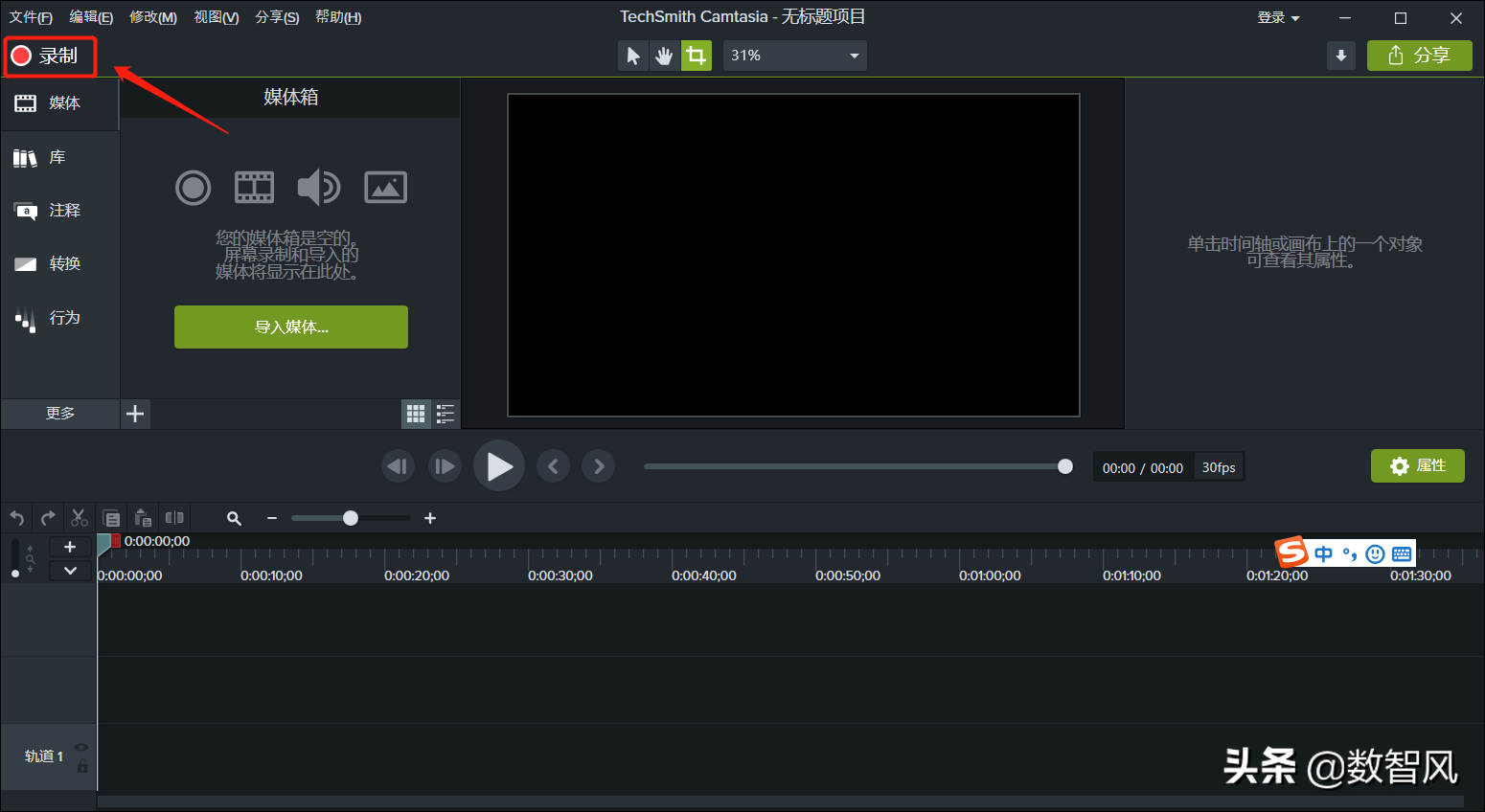Toggle the eye visibility icon for 轨道 1

(81, 747)
